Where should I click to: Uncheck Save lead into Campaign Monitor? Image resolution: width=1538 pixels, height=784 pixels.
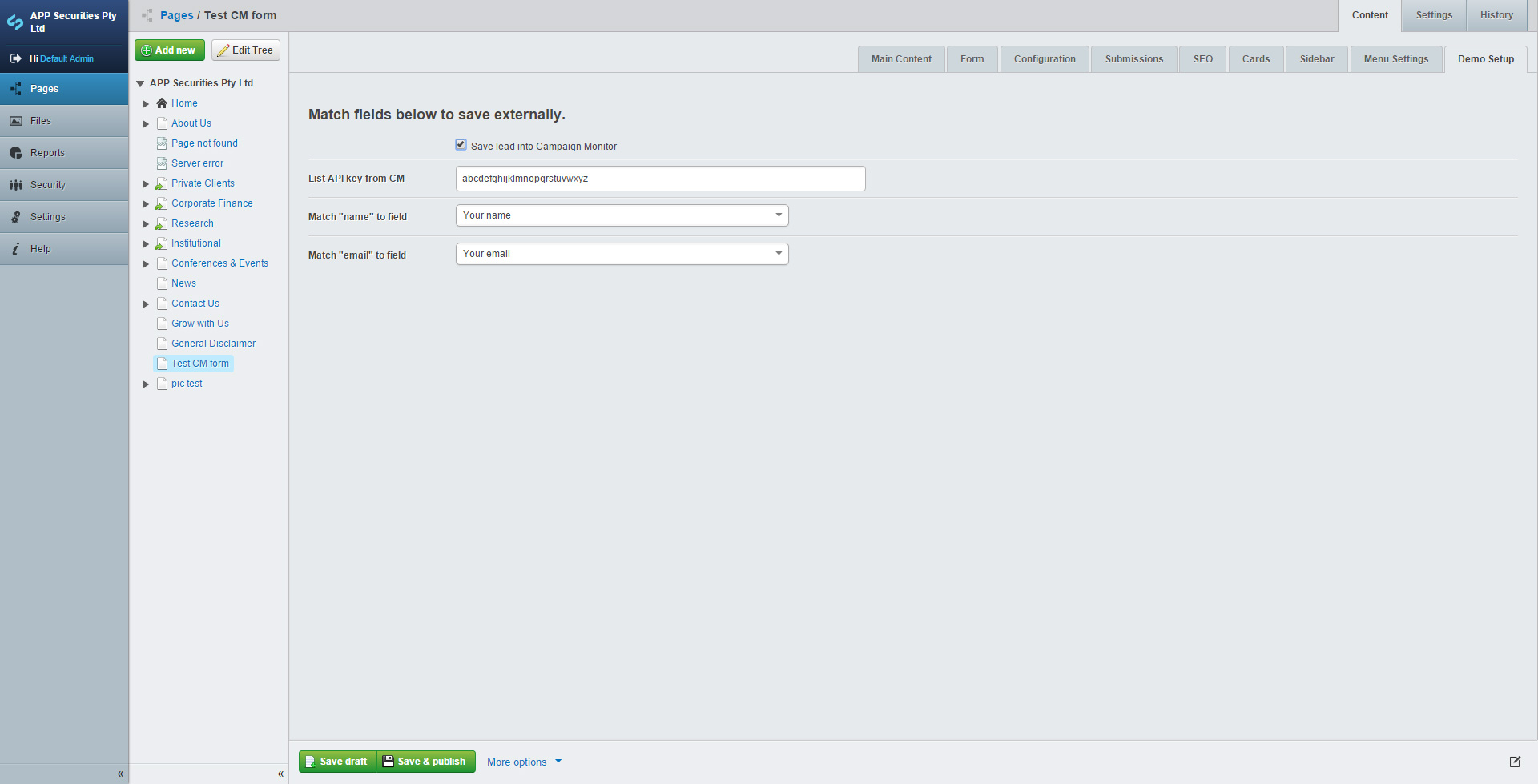coord(461,144)
